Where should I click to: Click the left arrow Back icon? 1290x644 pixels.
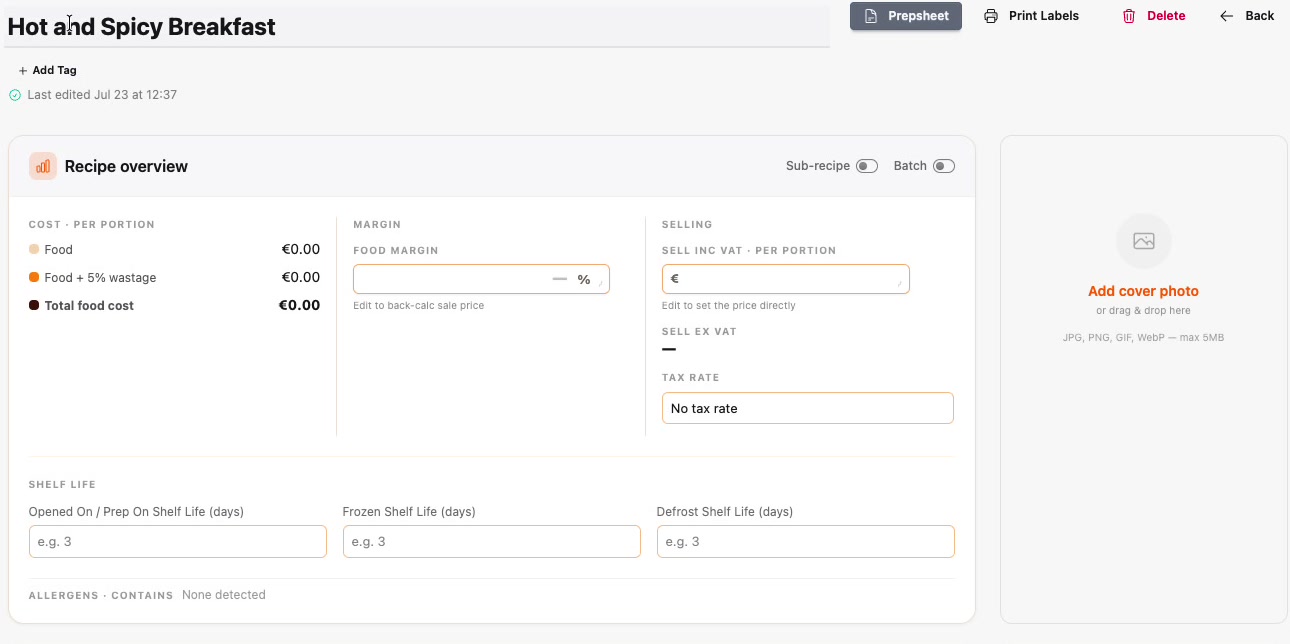click(x=1227, y=16)
